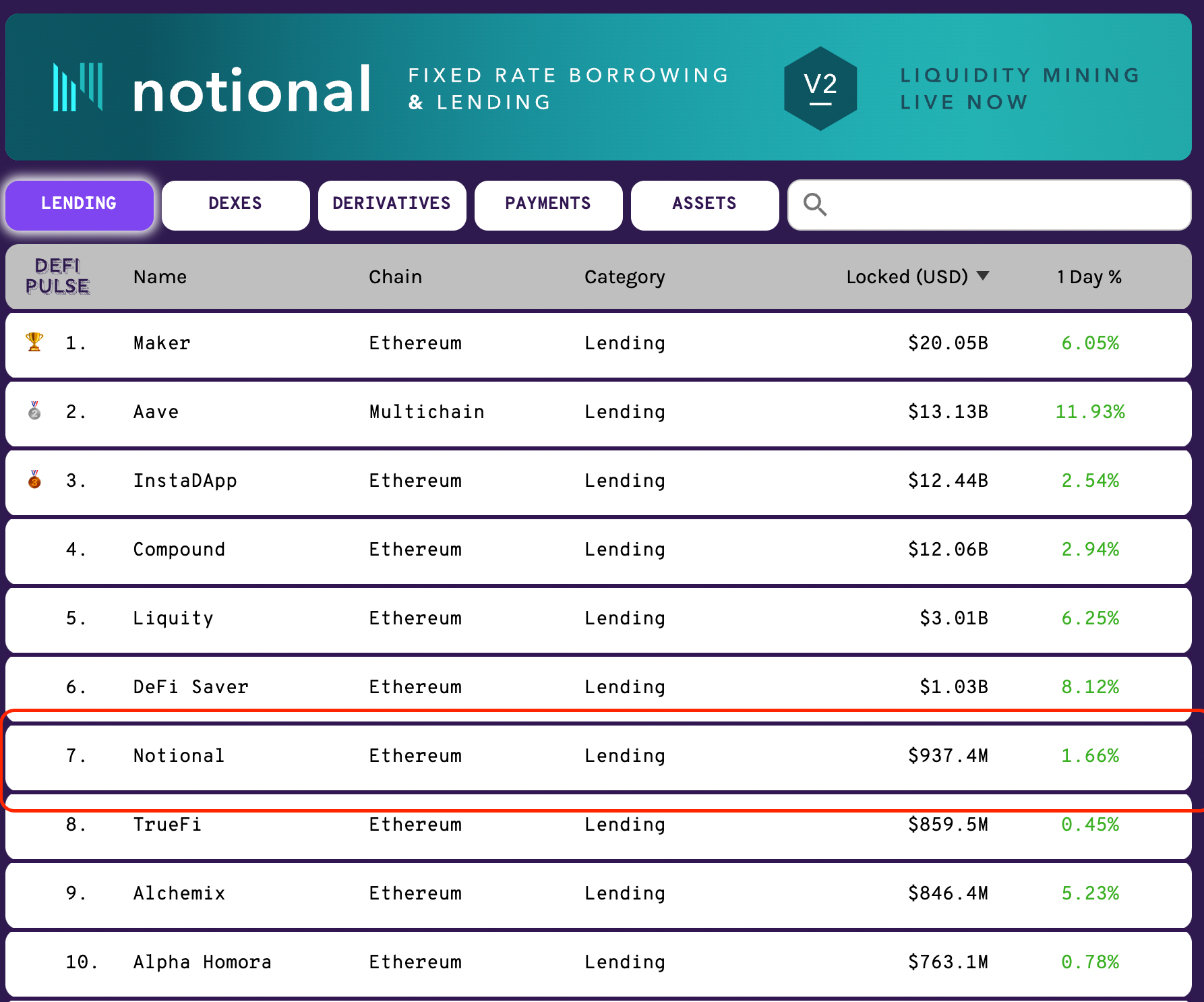Click Notional's $937.4M locked value
This screenshot has height=1002, width=1204.
[x=948, y=756]
